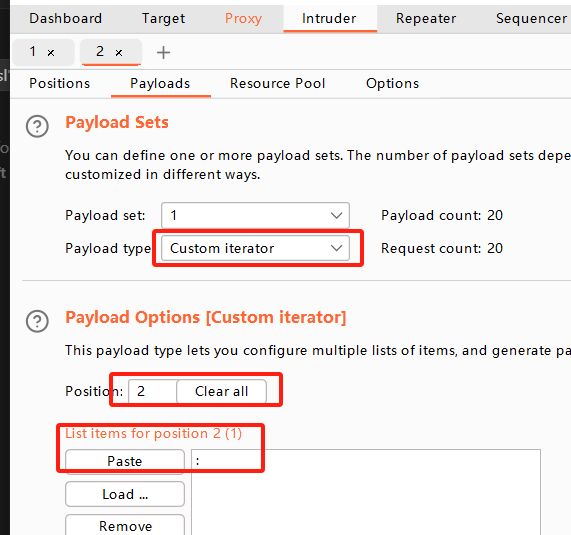Add a new Intruder tab
The width and height of the screenshot is (571, 535).
click(x=163, y=52)
